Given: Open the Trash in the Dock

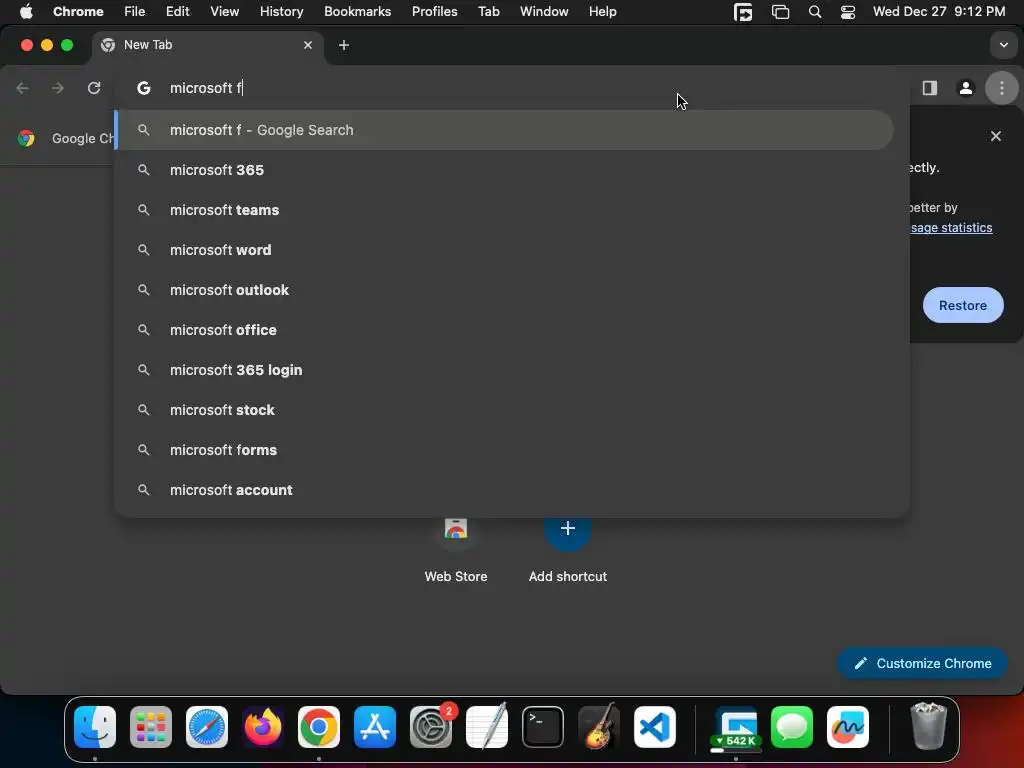Looking at the screenshot, I should (x=928, y=726).
